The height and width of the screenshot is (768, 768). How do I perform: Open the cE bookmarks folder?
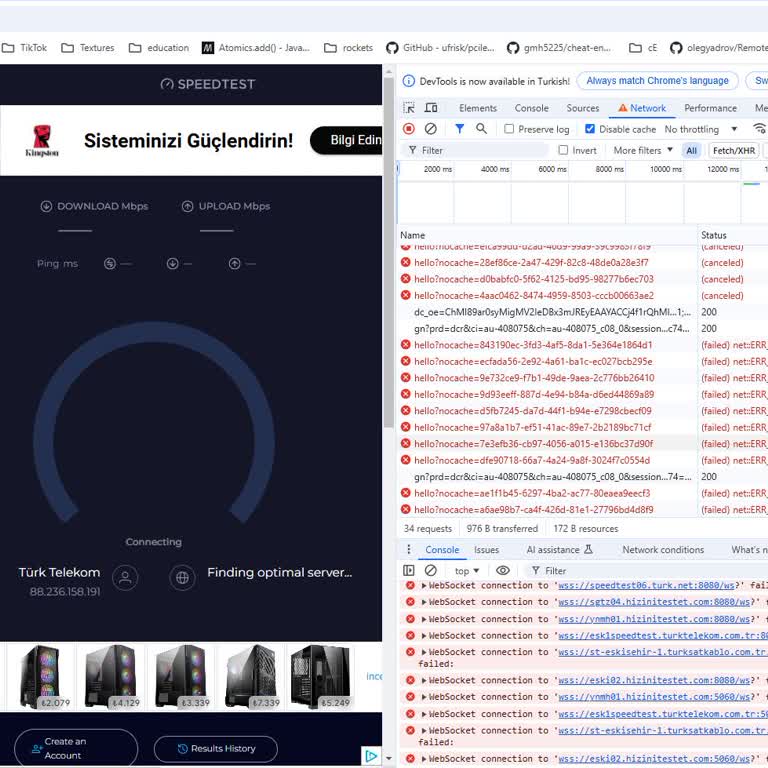pyautogui.click(x=643, y=48)
